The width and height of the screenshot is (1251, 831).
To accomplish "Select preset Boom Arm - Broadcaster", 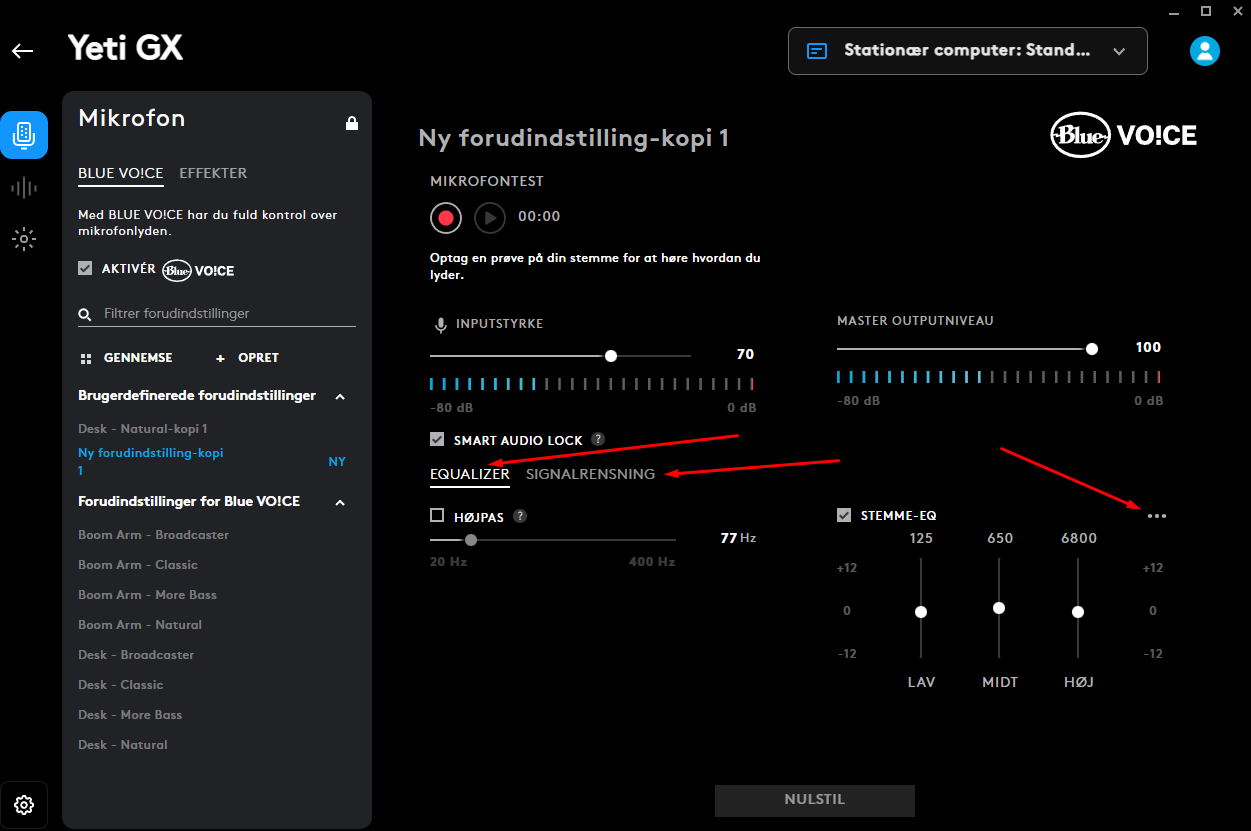I will tap(154, 535).
